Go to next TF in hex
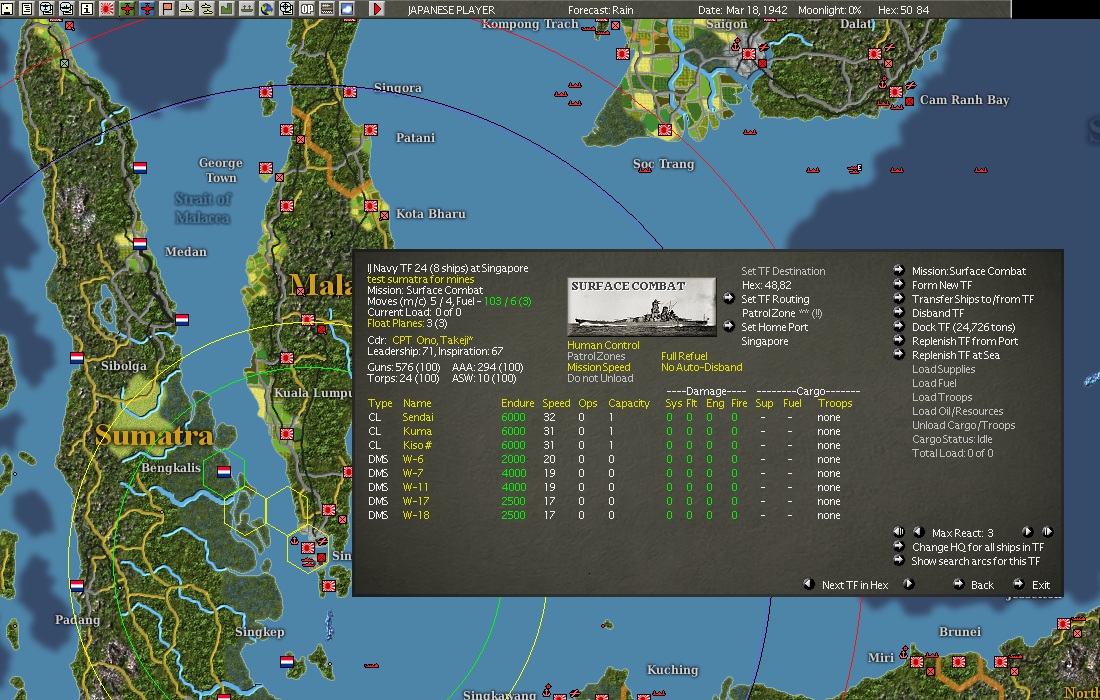Screen dimensions: 1100x700 pyautogui.click(x=908, y=584)
